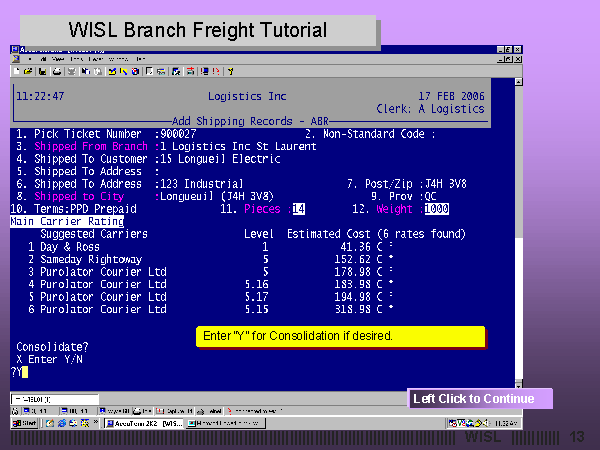Image resolution: width=600 pixels, height=450 pixels.
Task: Click the red-blue round toolbar icon
Action: (x=135, y=71)
